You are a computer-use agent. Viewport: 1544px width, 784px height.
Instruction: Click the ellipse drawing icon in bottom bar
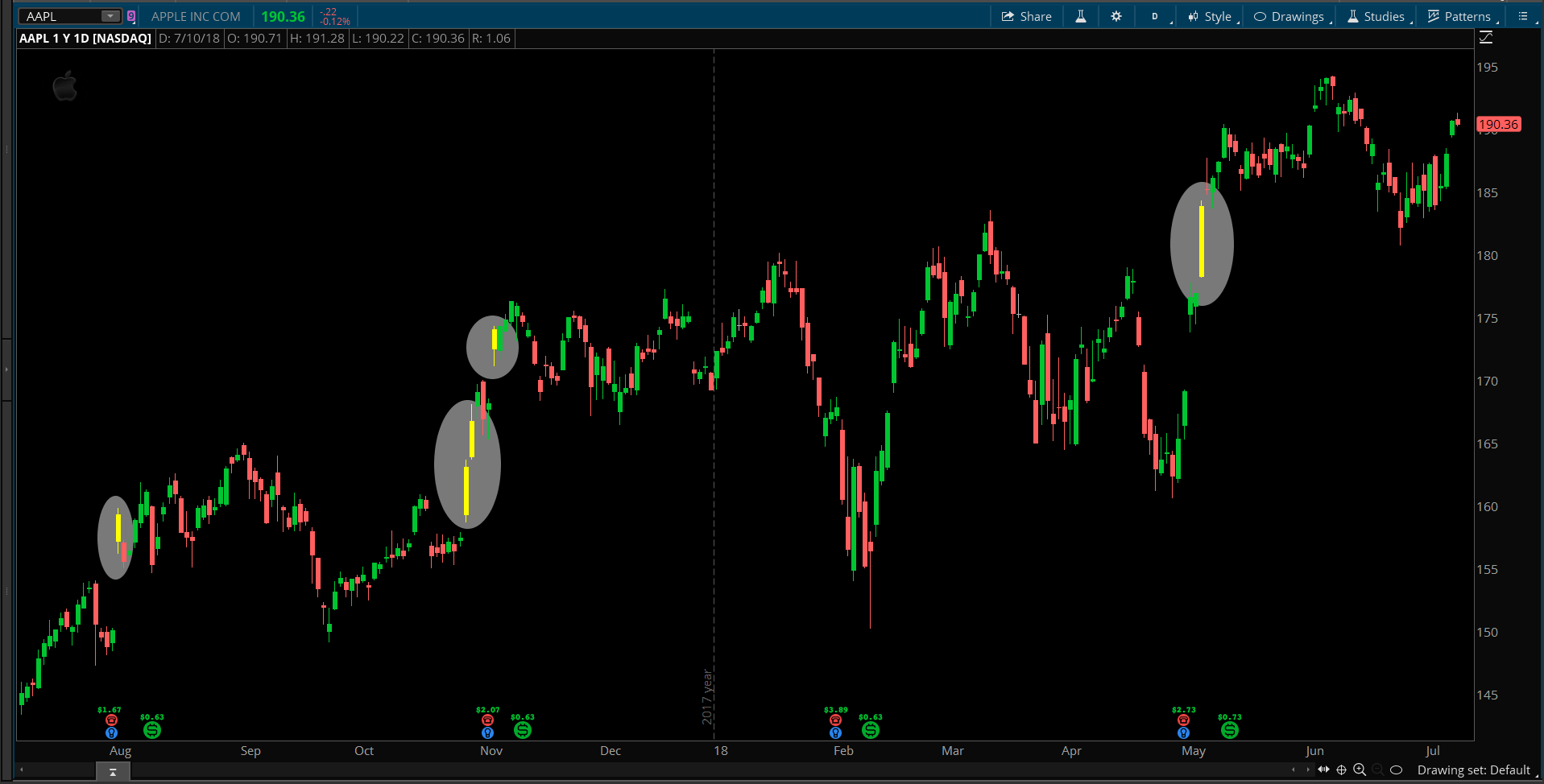(1397, 770)
